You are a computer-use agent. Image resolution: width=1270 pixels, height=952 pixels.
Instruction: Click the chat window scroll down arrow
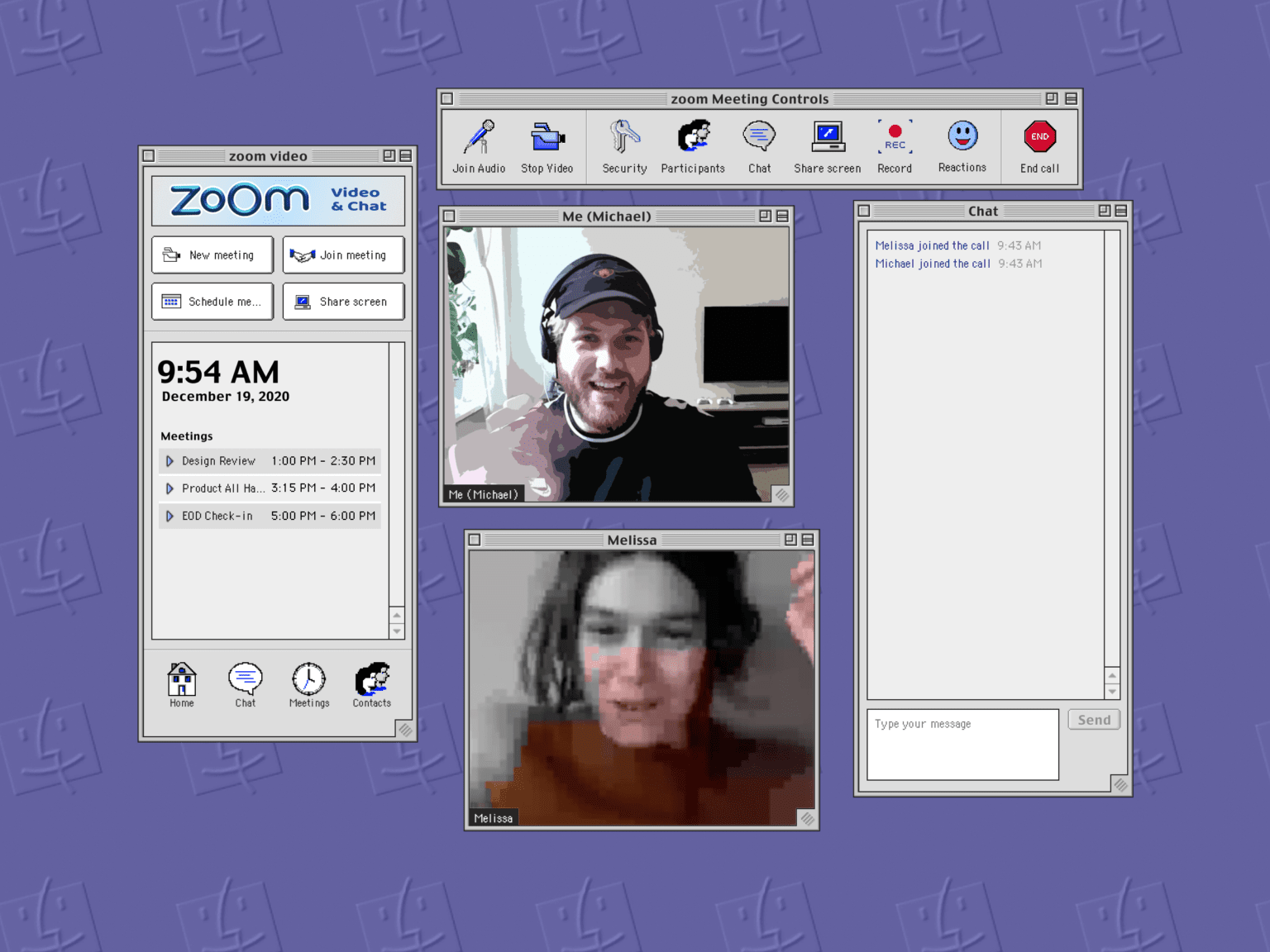click(1112, 692)
